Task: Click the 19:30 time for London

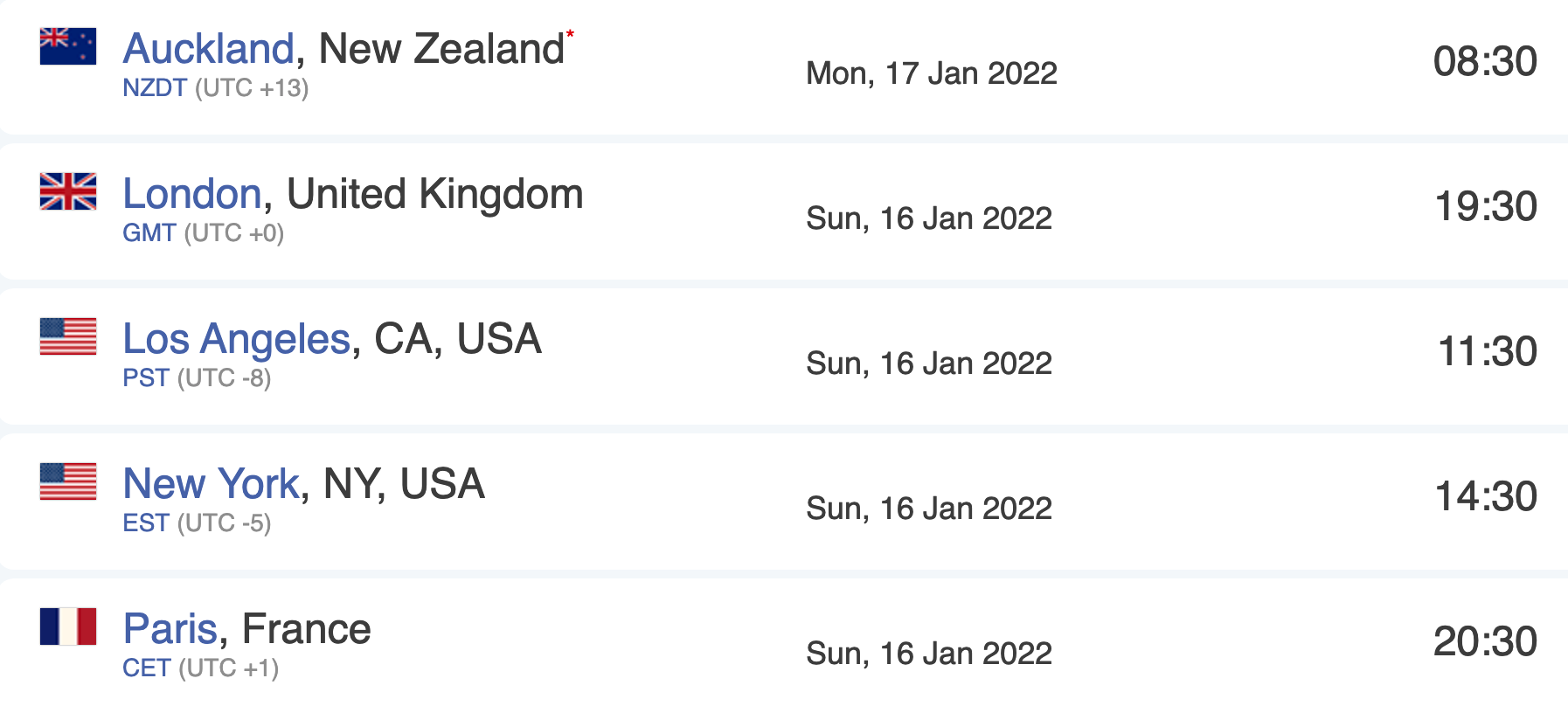Action: tap(1485, 207)
